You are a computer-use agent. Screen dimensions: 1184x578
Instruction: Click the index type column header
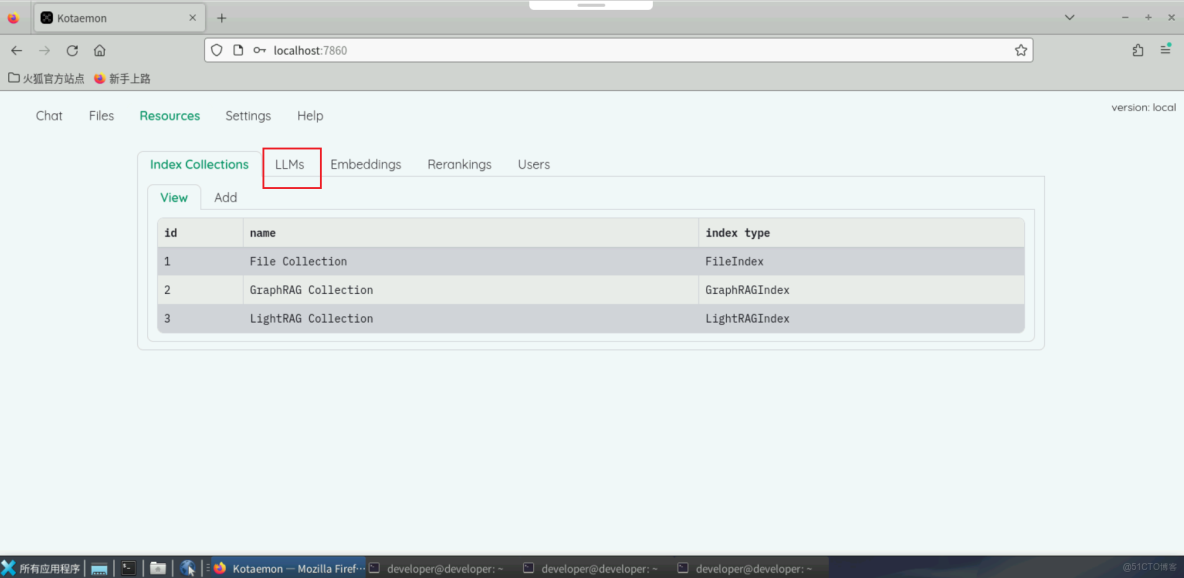862,233
